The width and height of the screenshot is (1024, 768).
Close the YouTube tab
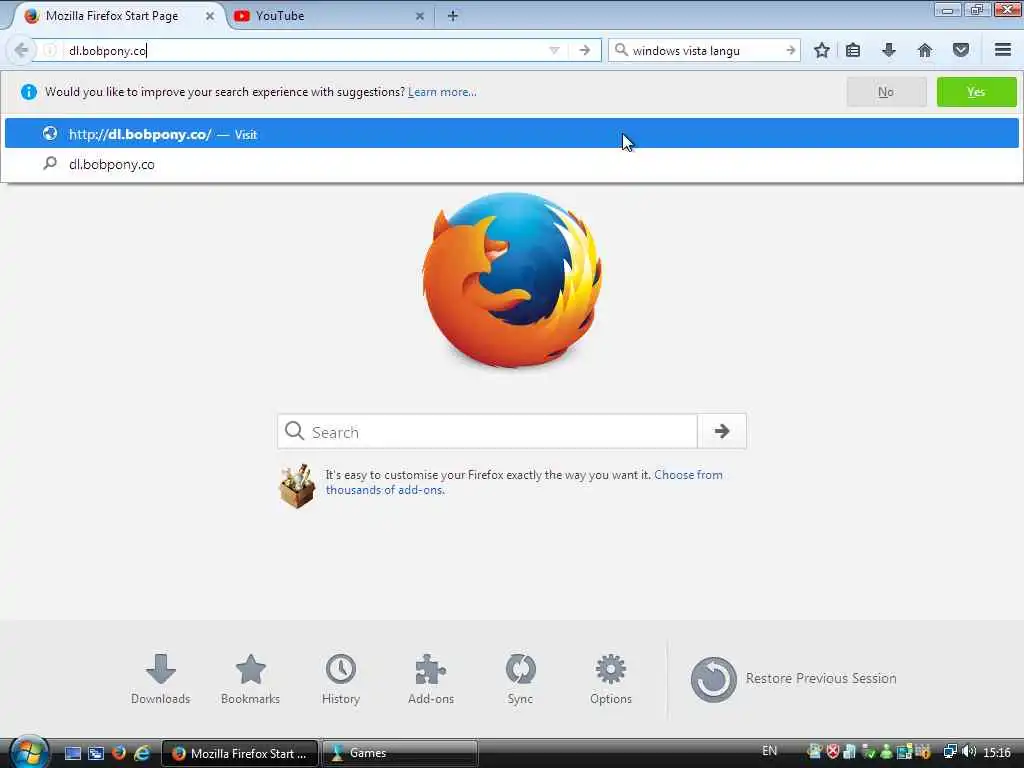[420, 16]
